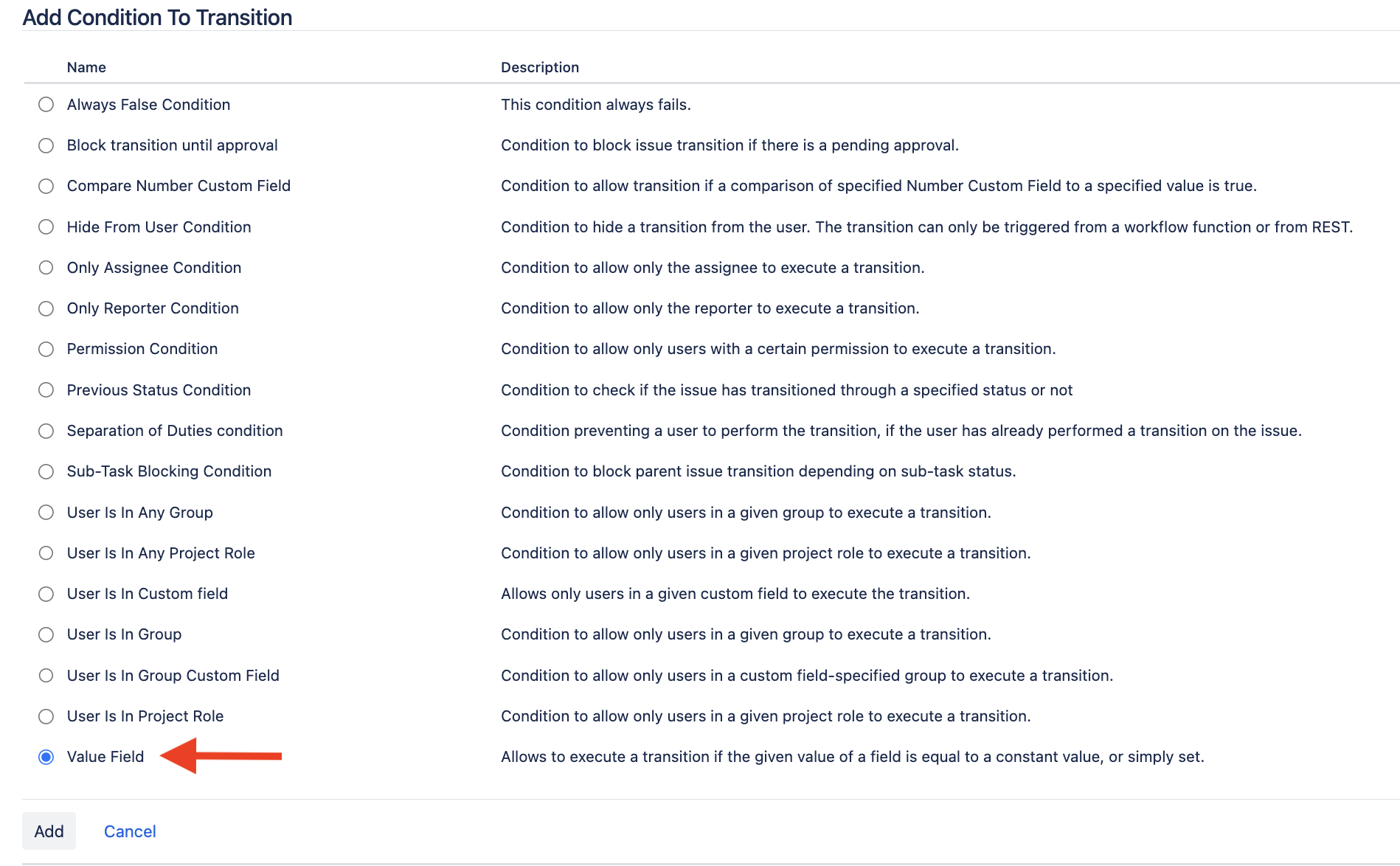
Task: Select the User Is In Group radio button
Action: pos(46,634)
